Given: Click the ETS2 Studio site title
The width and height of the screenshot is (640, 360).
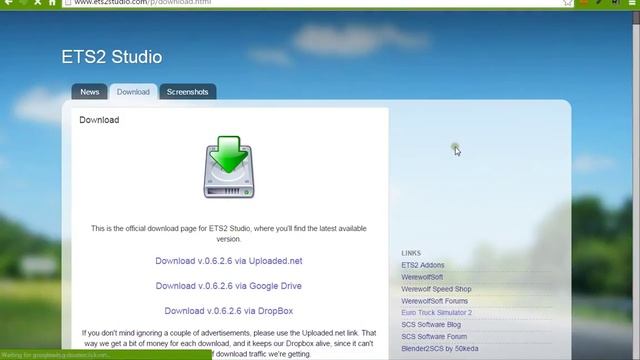Looking at the screenshot, I should coord(112,57).
